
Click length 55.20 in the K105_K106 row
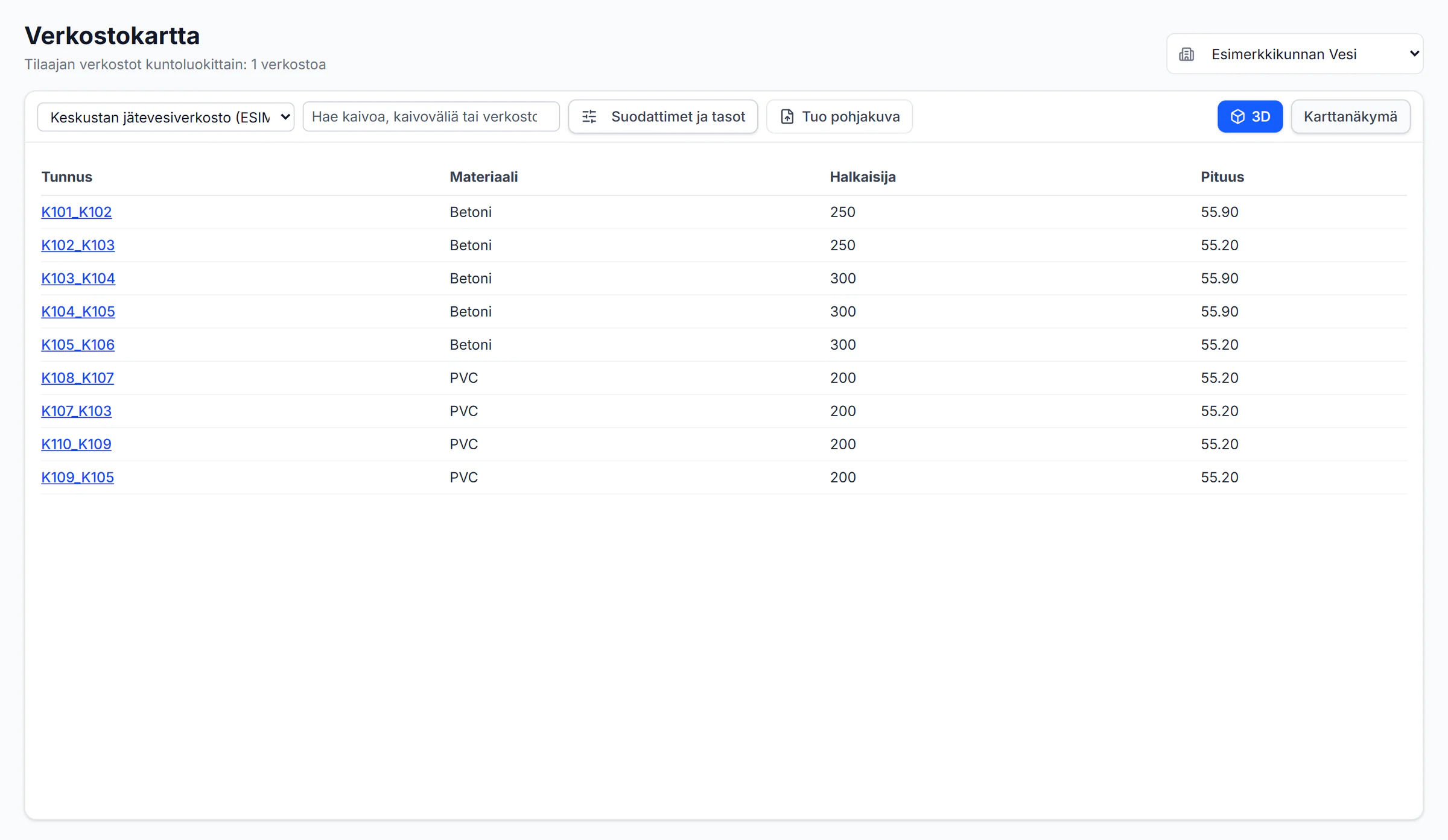point(1219,344)
